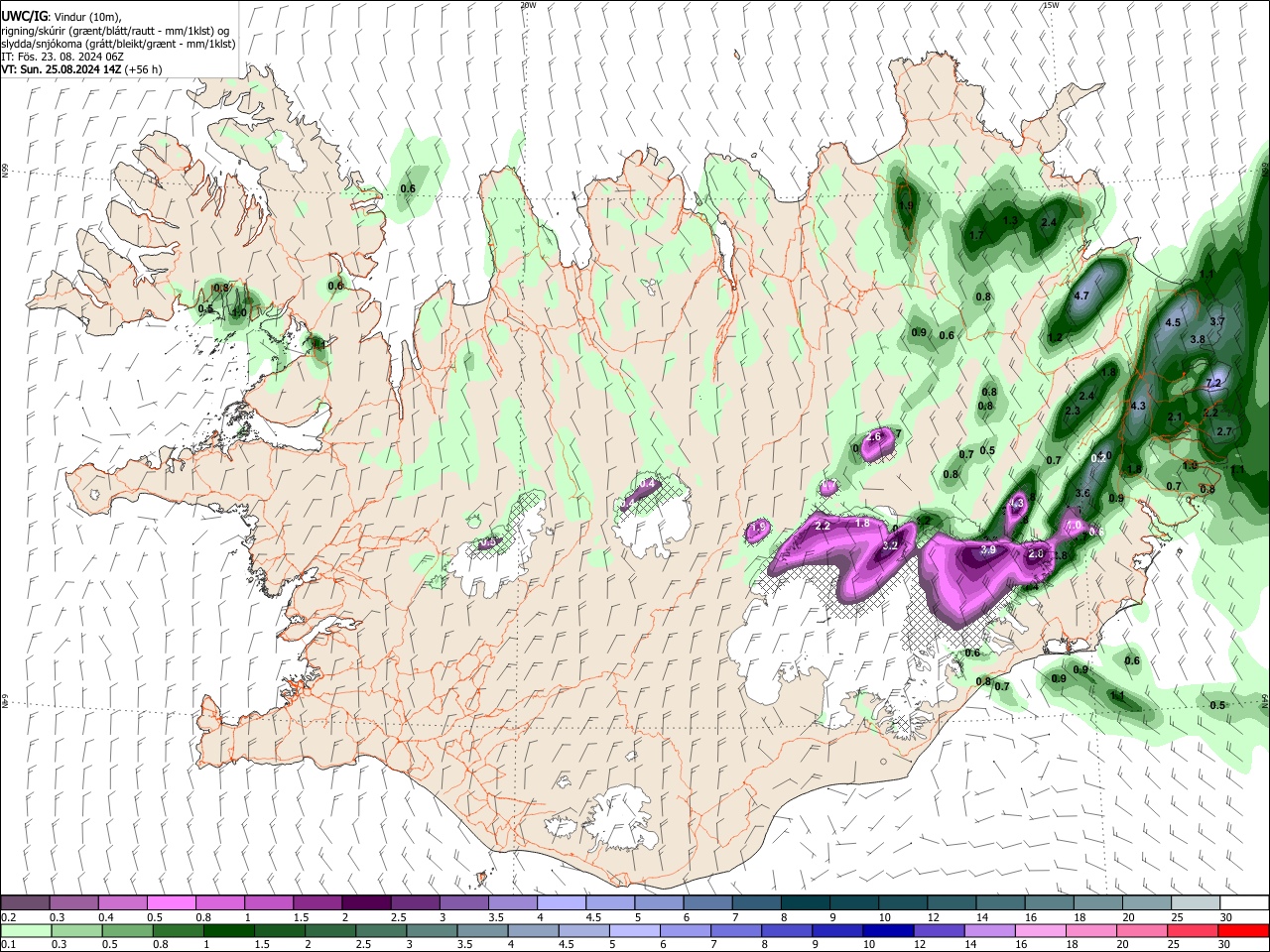Click the rainfall value '1.7' in the northeast
The image size is (1270, 952).
point(976,235)
